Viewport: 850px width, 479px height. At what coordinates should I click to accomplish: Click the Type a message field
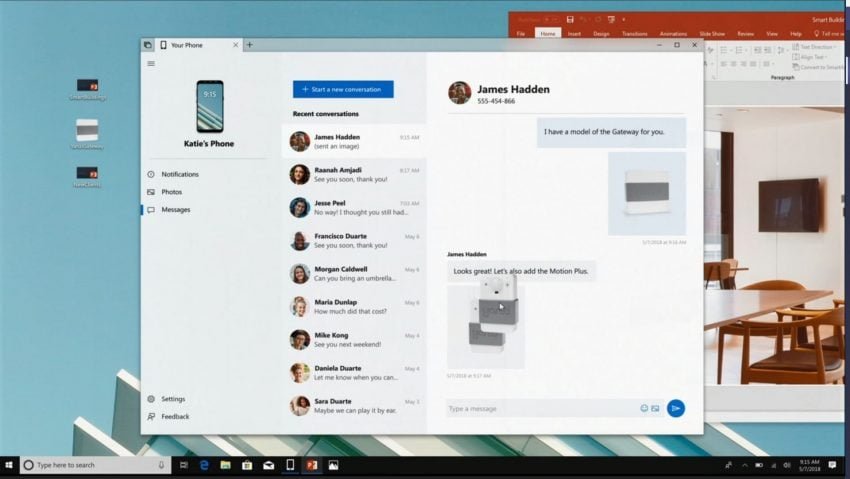pyautogui.click(x=540, y=408)
